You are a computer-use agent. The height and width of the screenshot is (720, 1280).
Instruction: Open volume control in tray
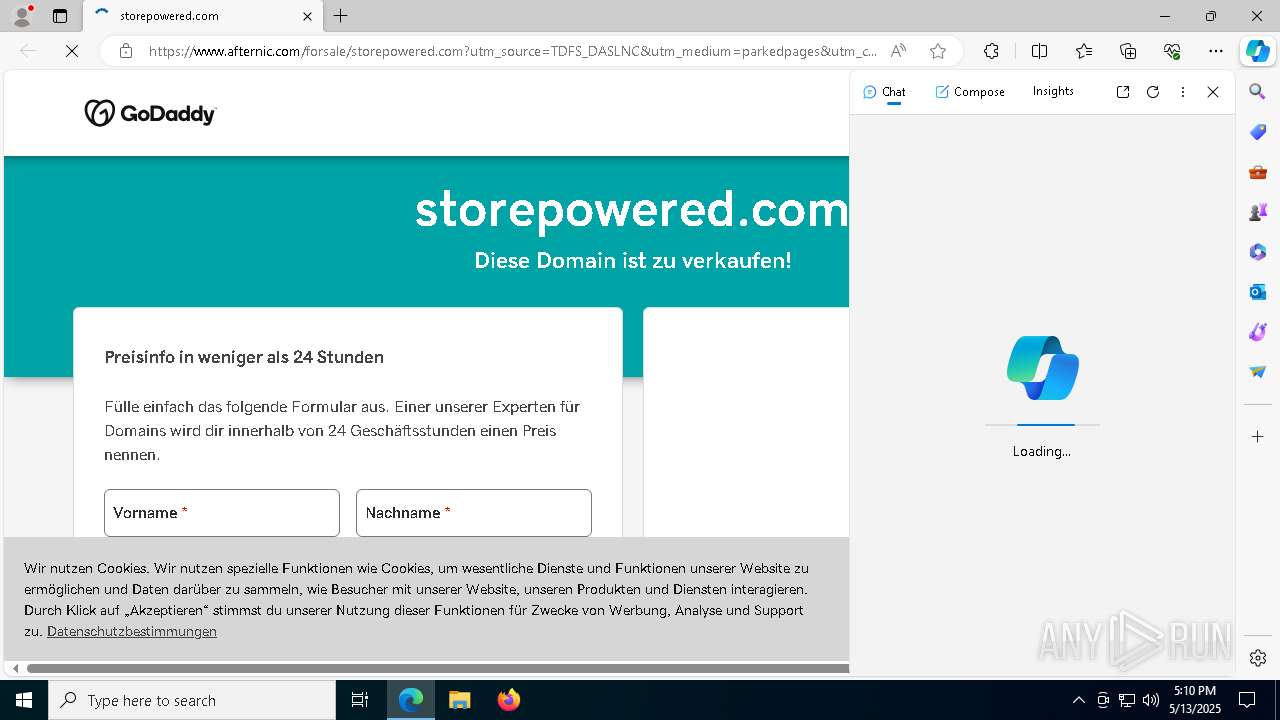1151,700
